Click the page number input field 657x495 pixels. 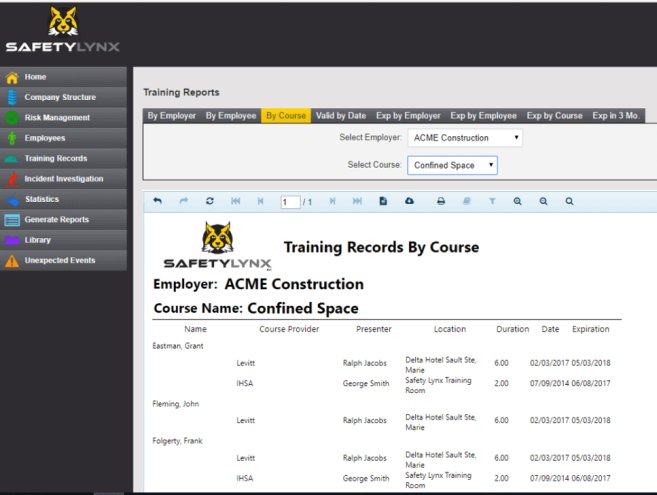click(x=290, y=202)
